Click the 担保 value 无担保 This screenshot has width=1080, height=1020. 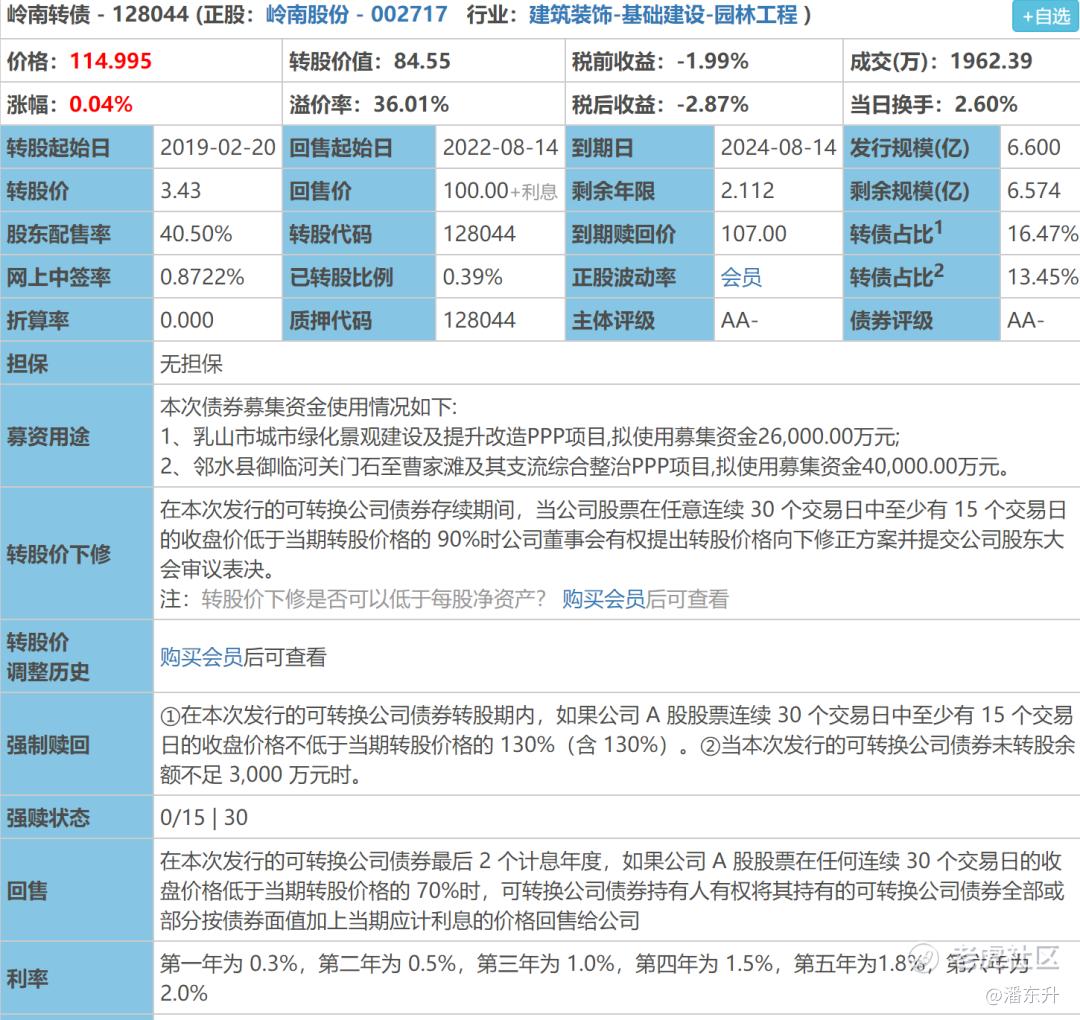191,364
